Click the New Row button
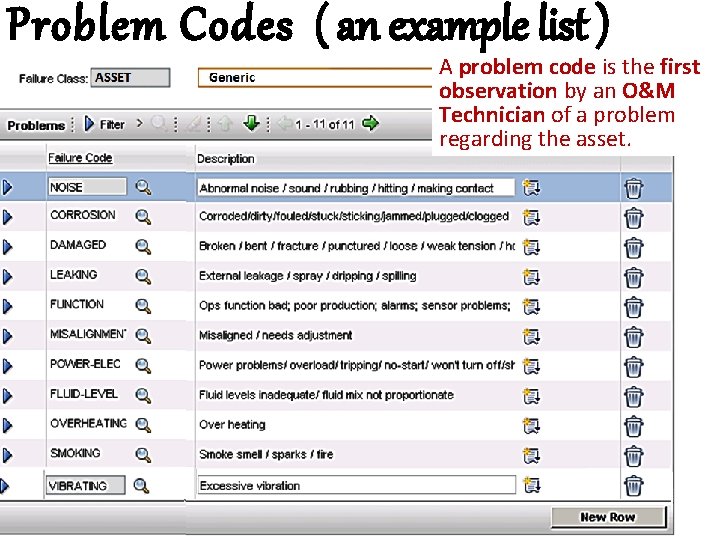This screenshot has width=720, height=540. tap(608, 517)
